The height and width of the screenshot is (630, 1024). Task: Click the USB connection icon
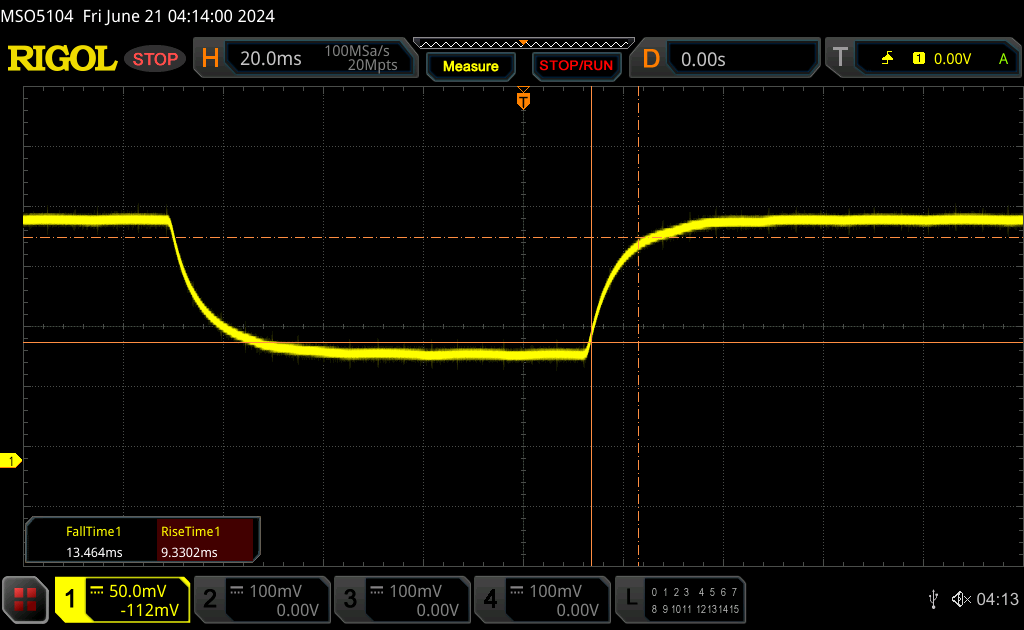point(933,599)
